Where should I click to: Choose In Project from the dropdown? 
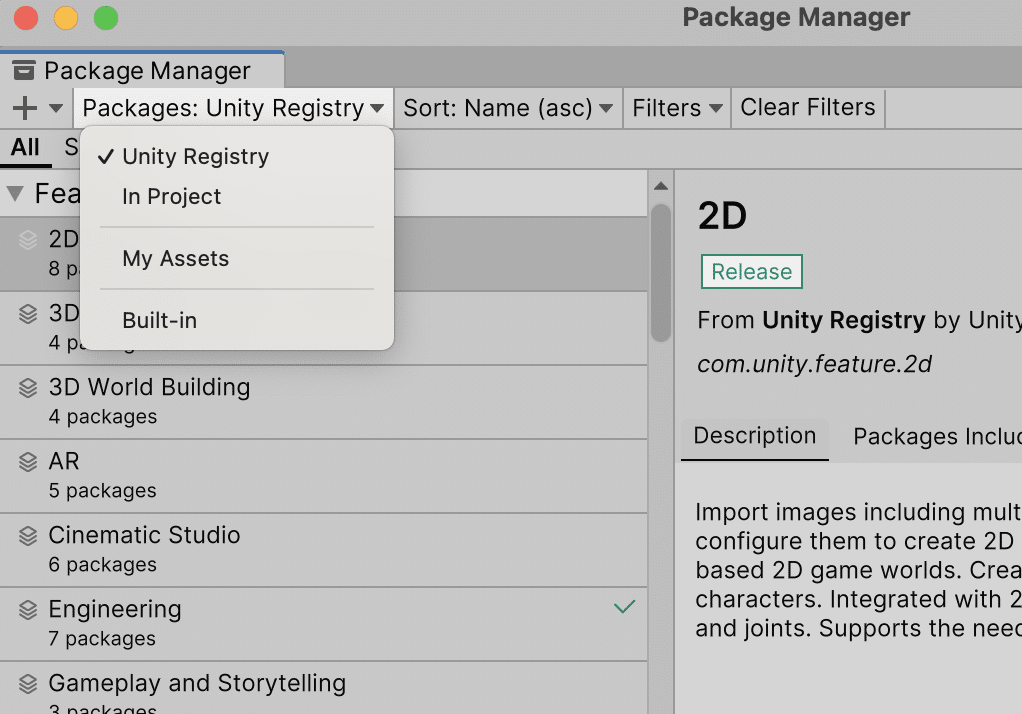coord(172,197)
